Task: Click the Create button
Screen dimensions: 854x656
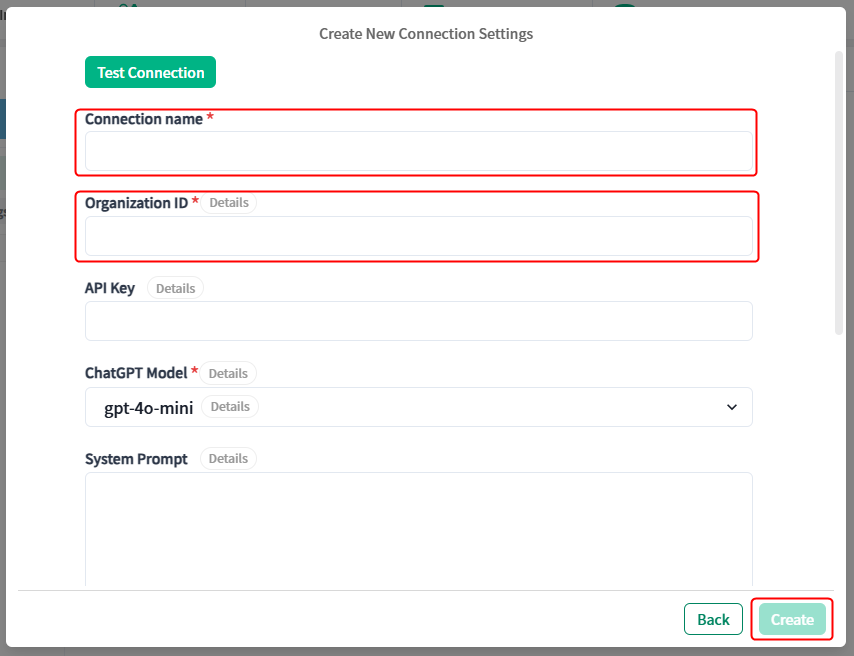Action: pos(792,619)
